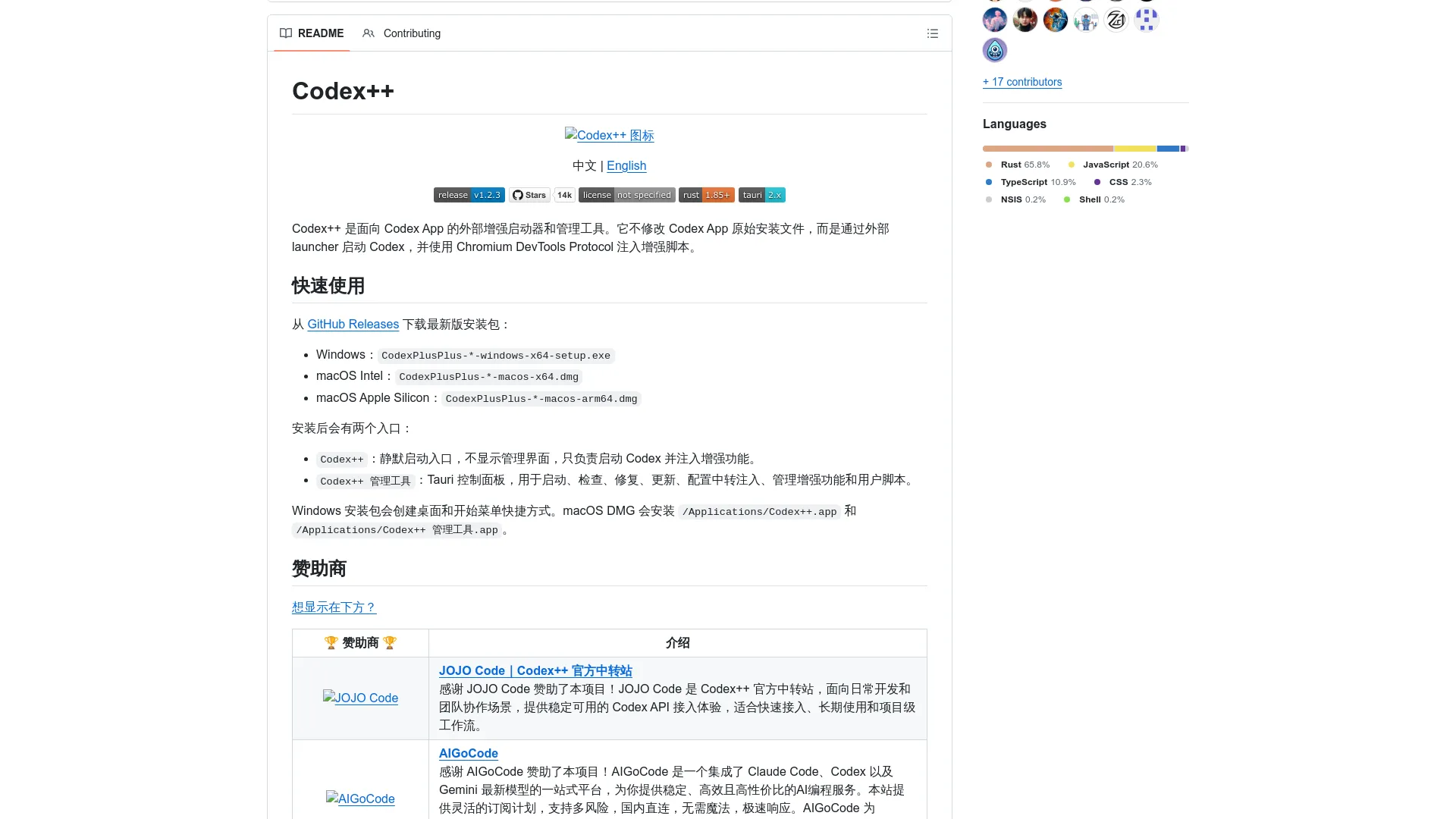Click the astronaut artwork contributor avatar
The height and width of the screenshot is (819, 1456).
point(1056,20)
